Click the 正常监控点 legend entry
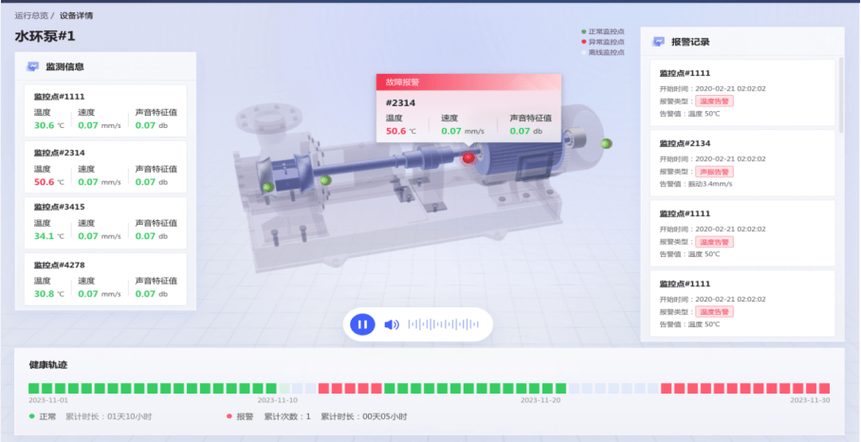861x442 pixels. 603,32
